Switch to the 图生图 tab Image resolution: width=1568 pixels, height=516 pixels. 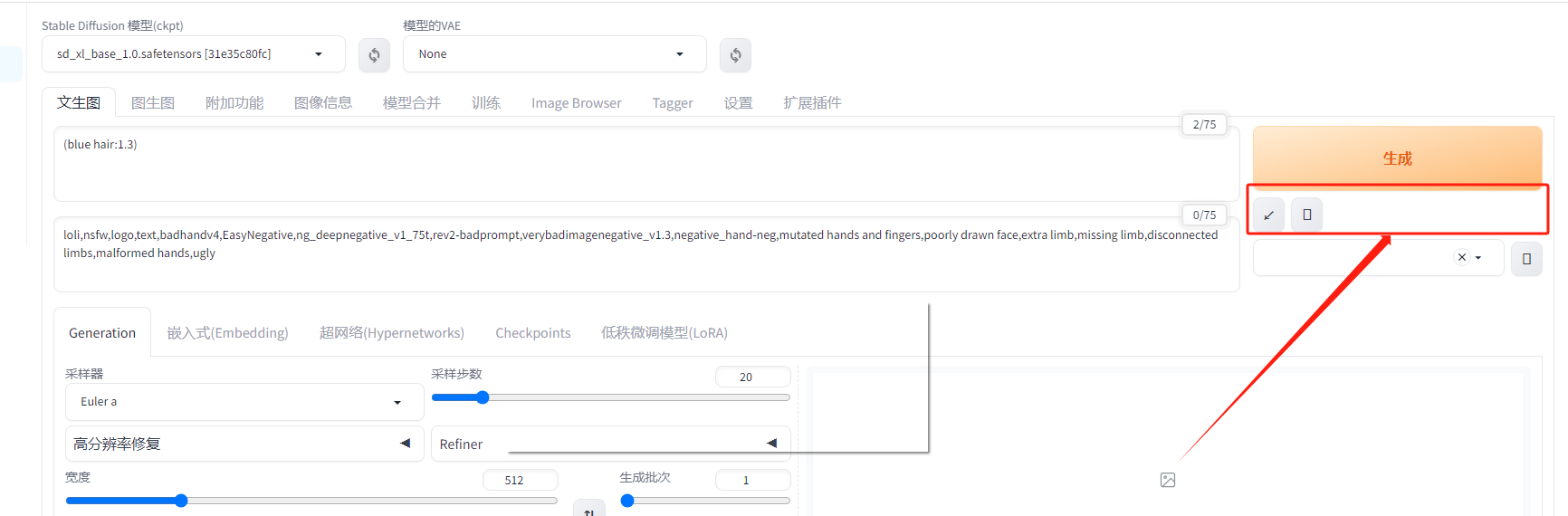point(153,103)
